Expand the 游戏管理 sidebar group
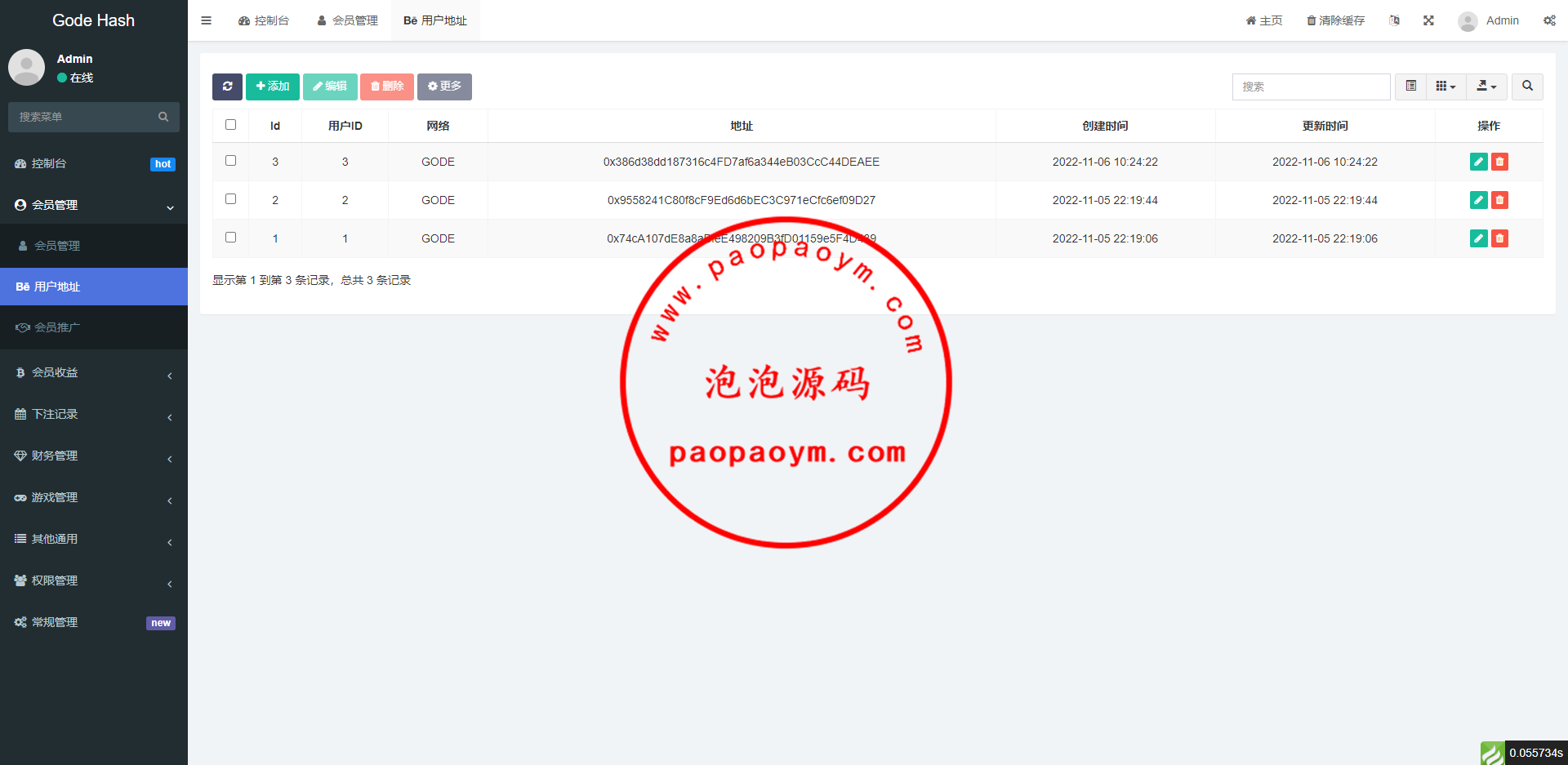This screenshot has height=765, width=1568. (94, 497)
